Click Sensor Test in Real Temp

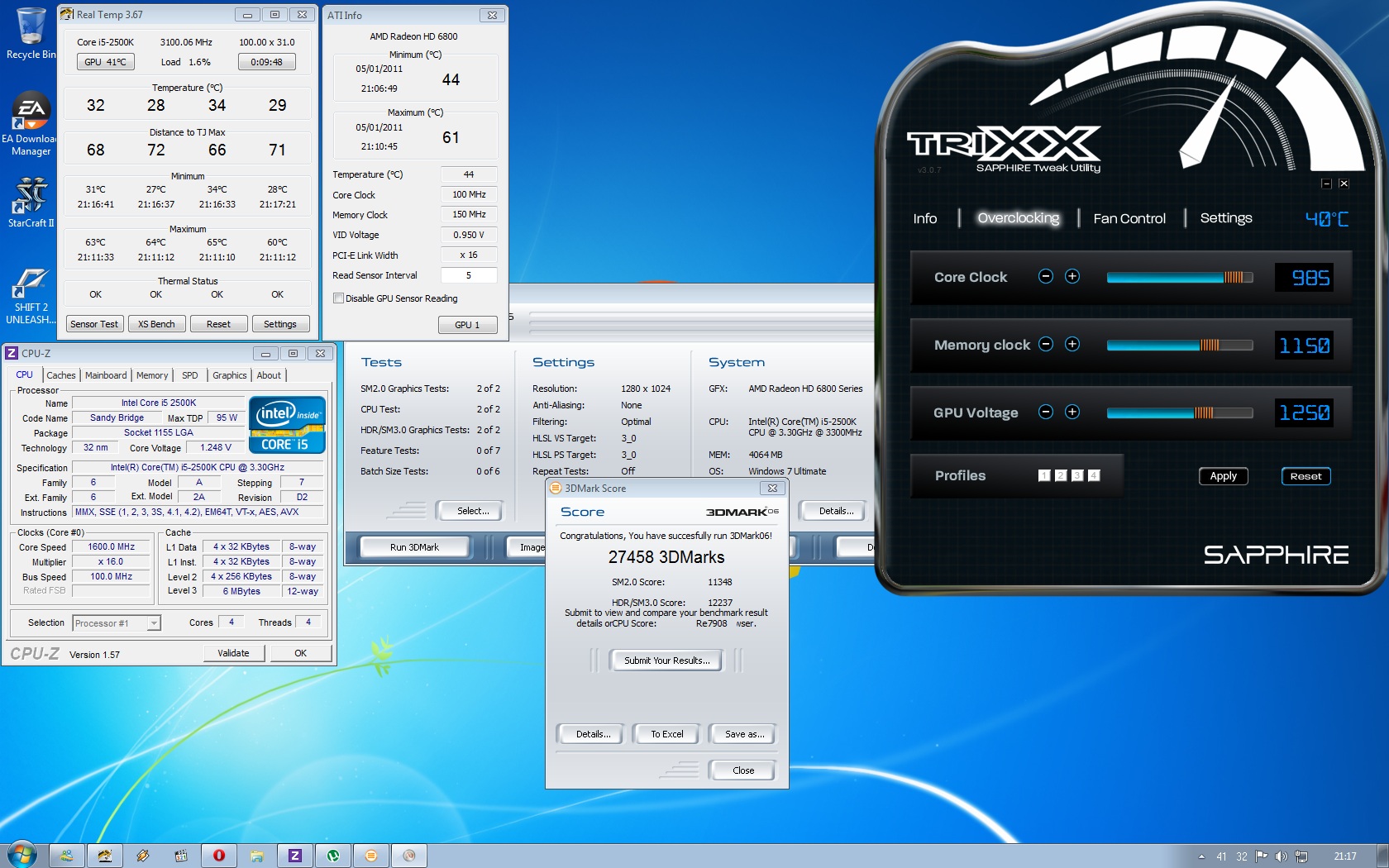point(94,324)
